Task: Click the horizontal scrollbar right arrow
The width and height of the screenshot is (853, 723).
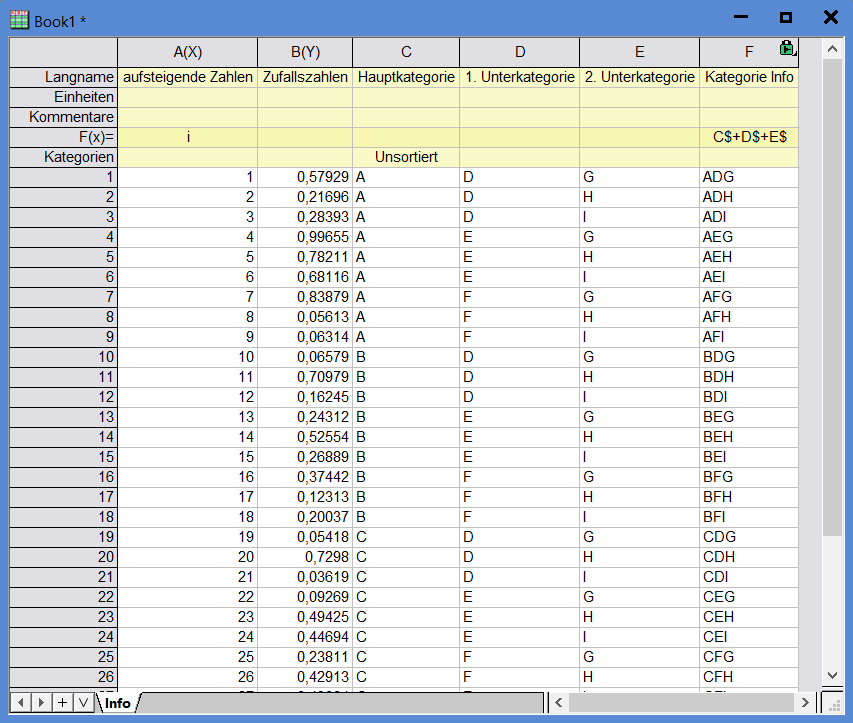Action: coord(805,702)
